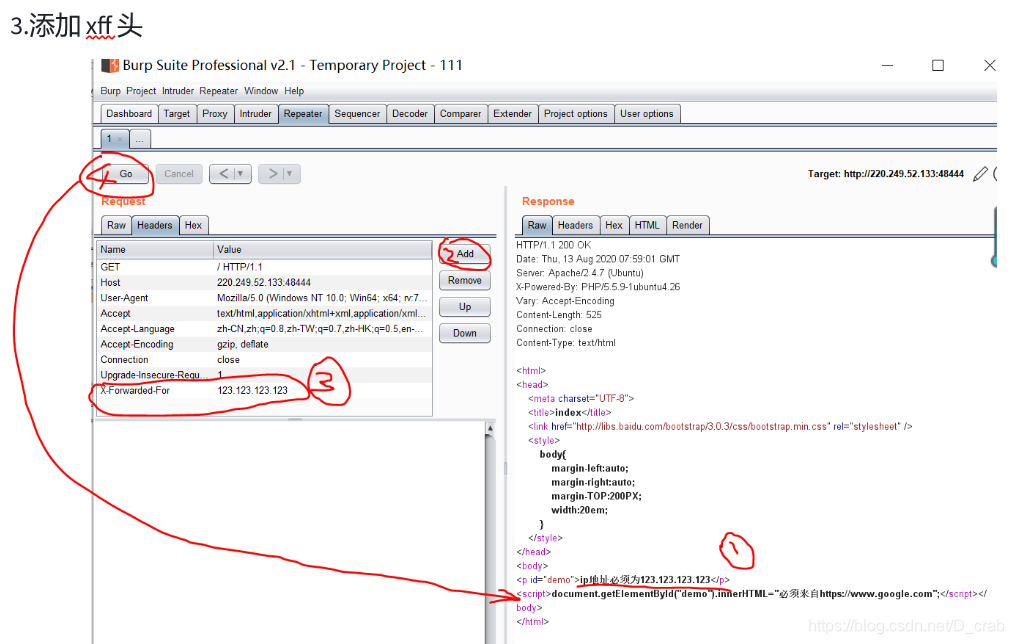This screenshot has width=1014, height=644.
Task: Close repeater tab 1 with its x
Action: (x=120, y=139)
